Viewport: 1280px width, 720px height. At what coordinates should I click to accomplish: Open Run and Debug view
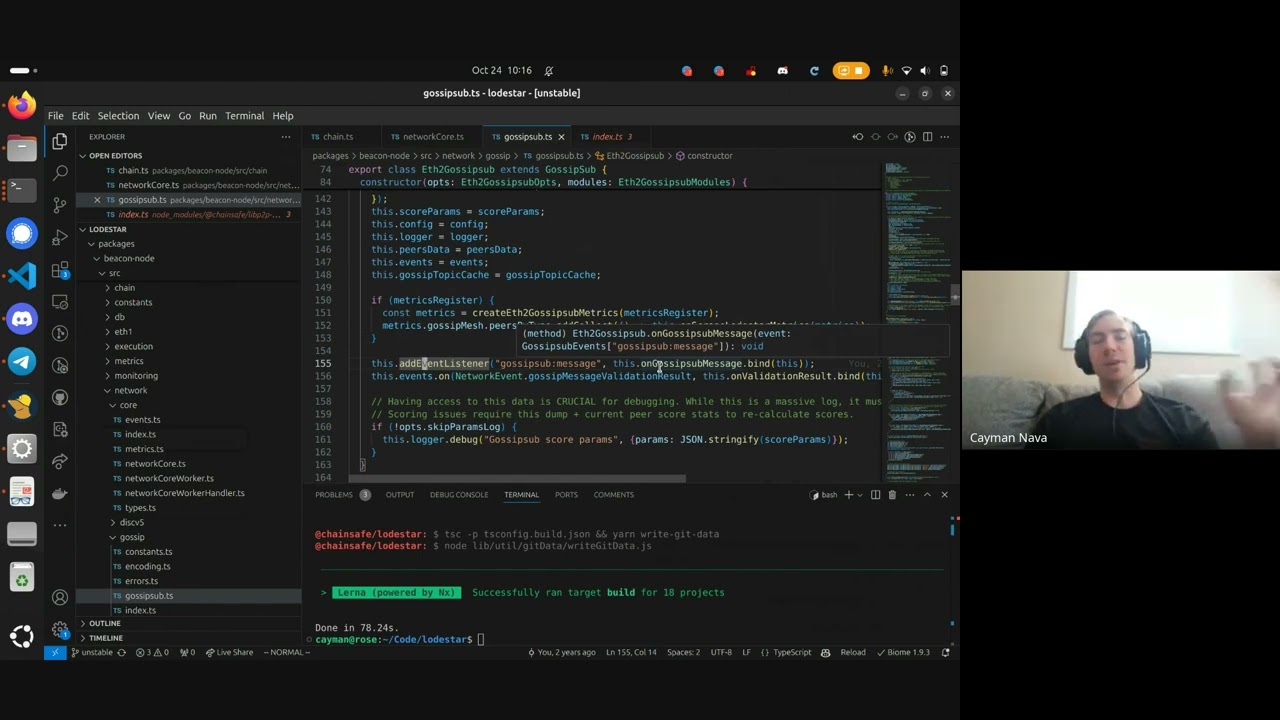pyautogui.click(x=60, y=236)
